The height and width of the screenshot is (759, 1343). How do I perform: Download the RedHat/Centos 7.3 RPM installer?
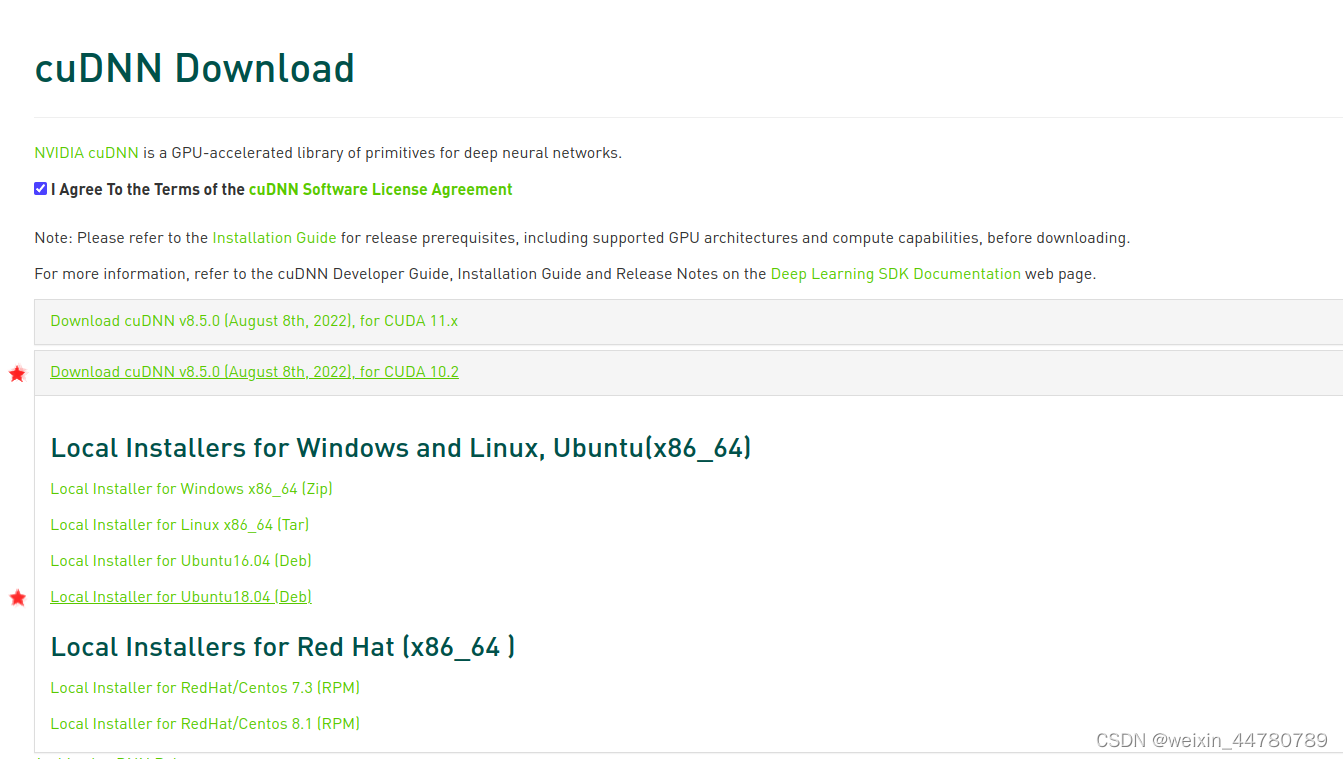pyautogui.click(x=205, y=688)
